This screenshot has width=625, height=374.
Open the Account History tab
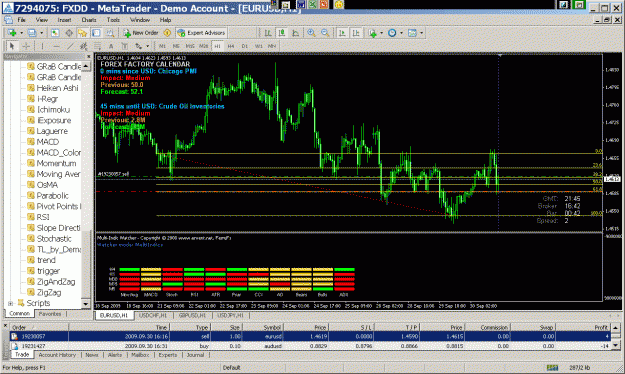57,355
